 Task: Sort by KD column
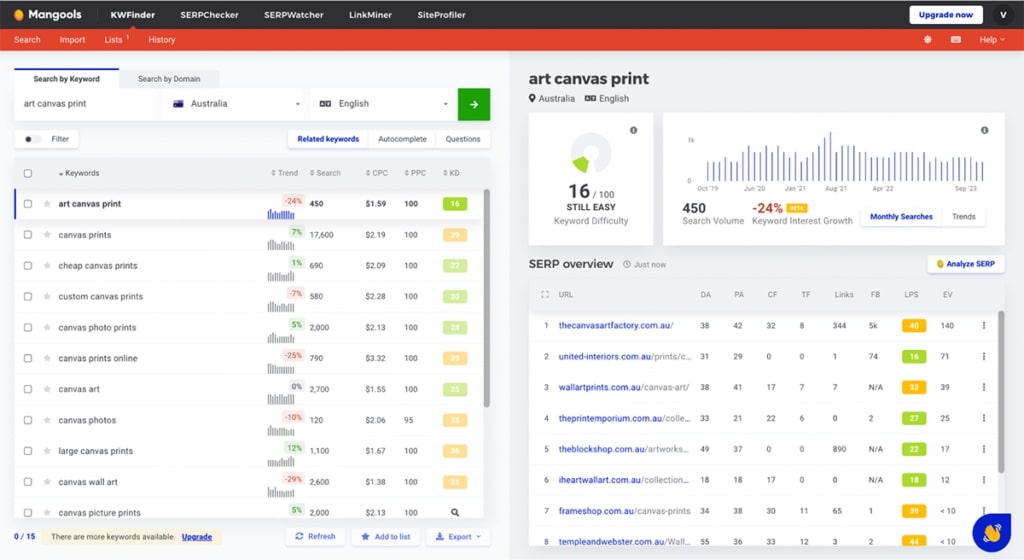(x=451, y=173)
